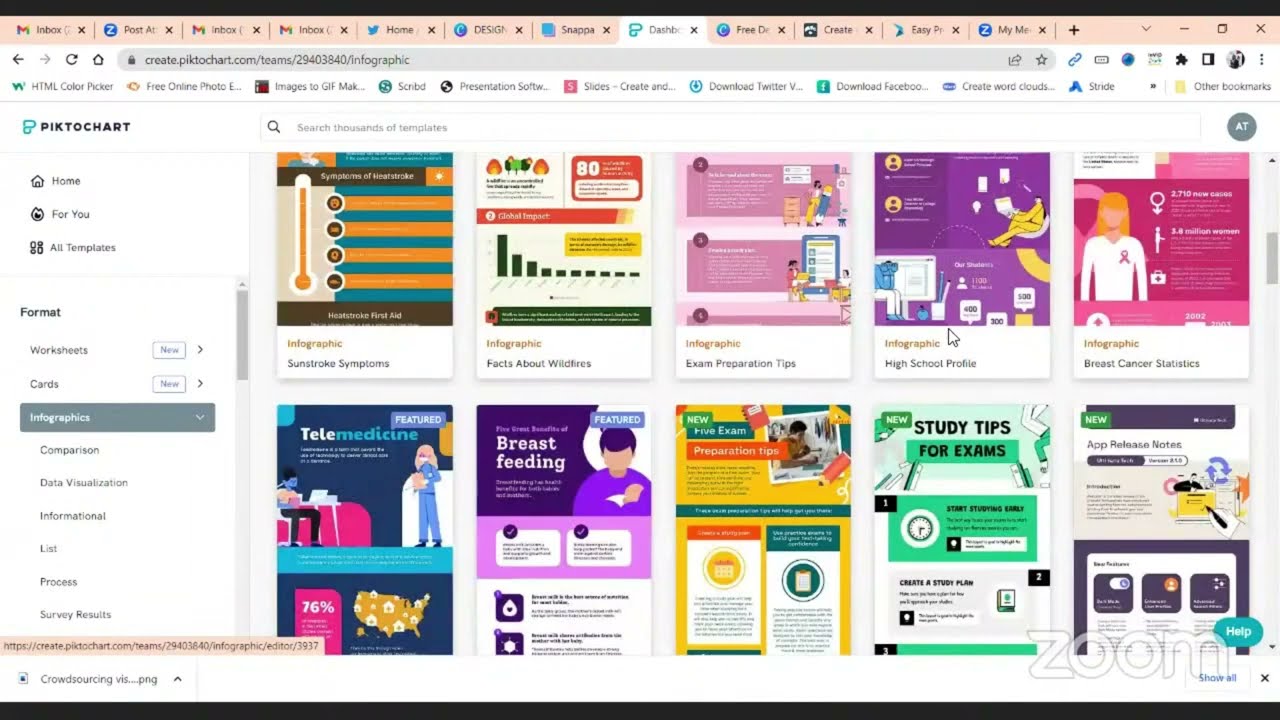Image resolution: width=1280 pixels, height=720 pixels.
Task: Expand the Cards format arrow
Action: tap(200, 384)
